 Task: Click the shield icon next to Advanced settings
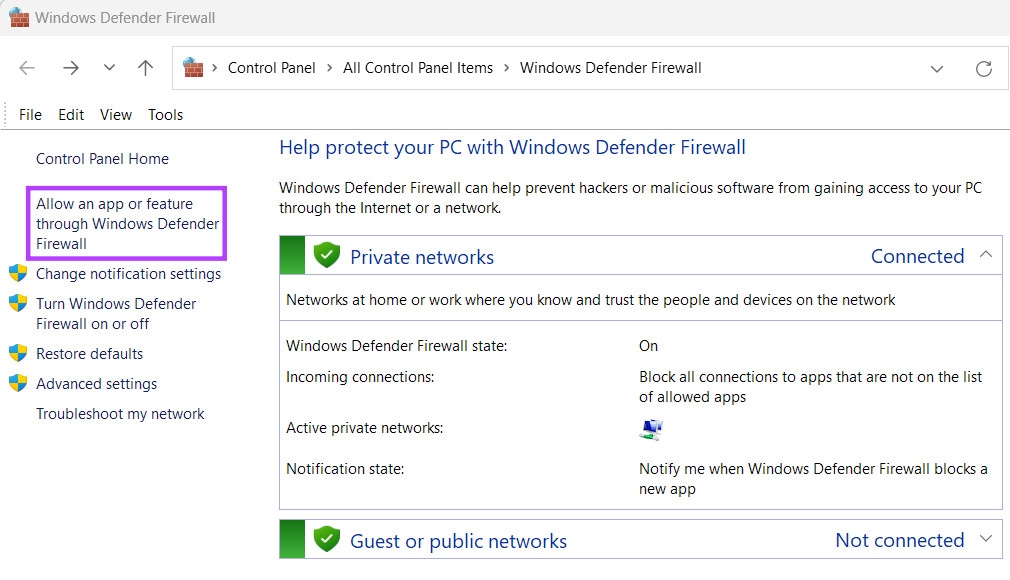click(x=18, y=383)
